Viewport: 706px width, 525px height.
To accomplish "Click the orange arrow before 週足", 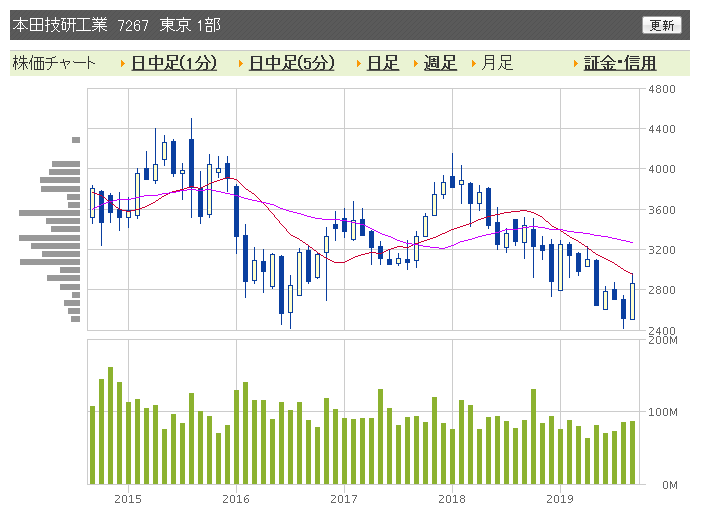I will (416, 63).
